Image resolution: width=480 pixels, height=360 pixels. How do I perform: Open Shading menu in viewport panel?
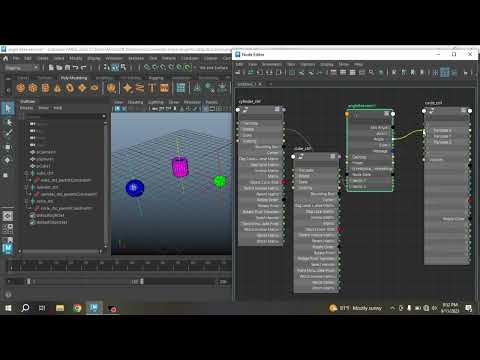click(135, 102)
